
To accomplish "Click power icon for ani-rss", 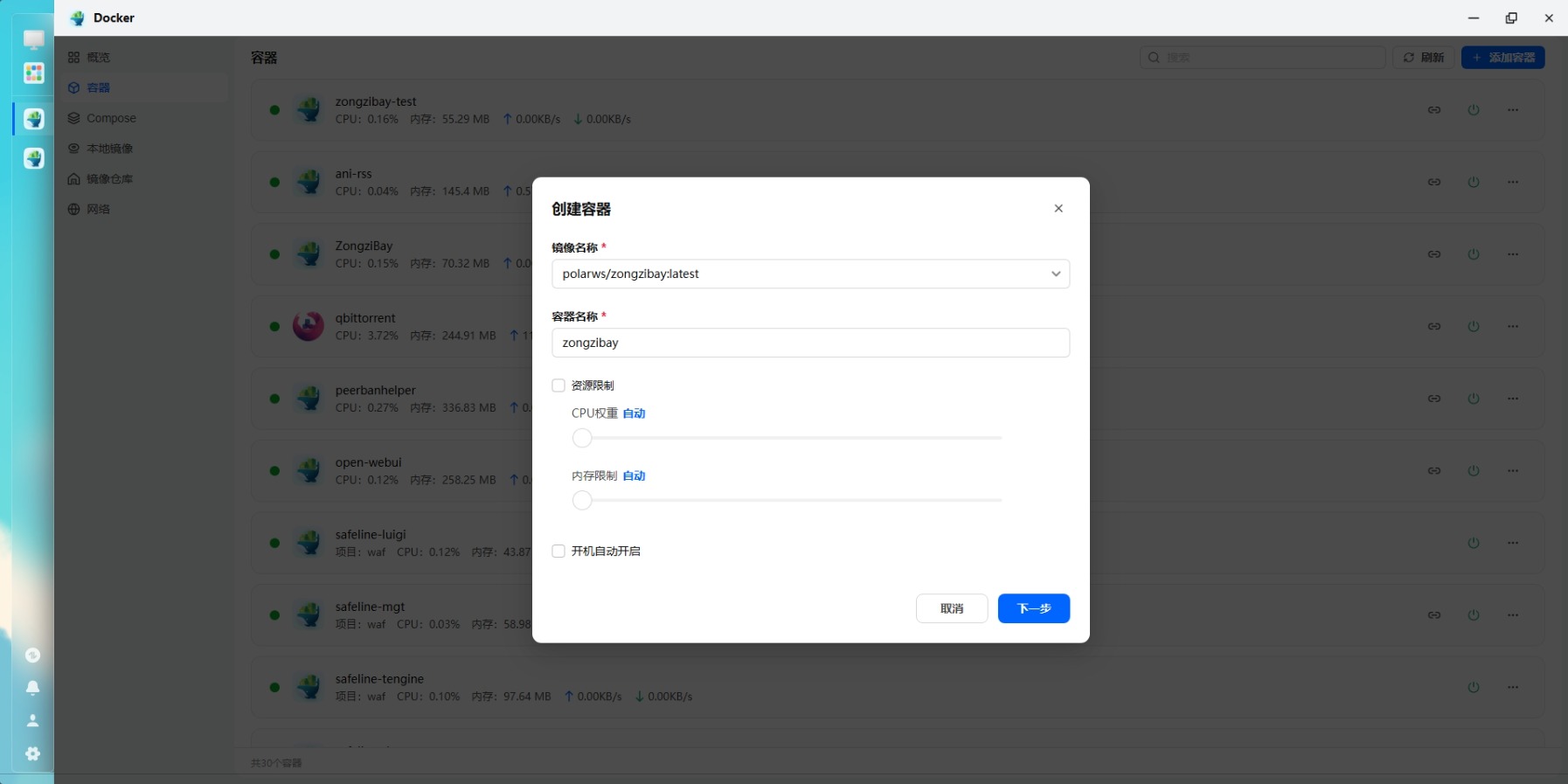I will tap(1474, 182).
